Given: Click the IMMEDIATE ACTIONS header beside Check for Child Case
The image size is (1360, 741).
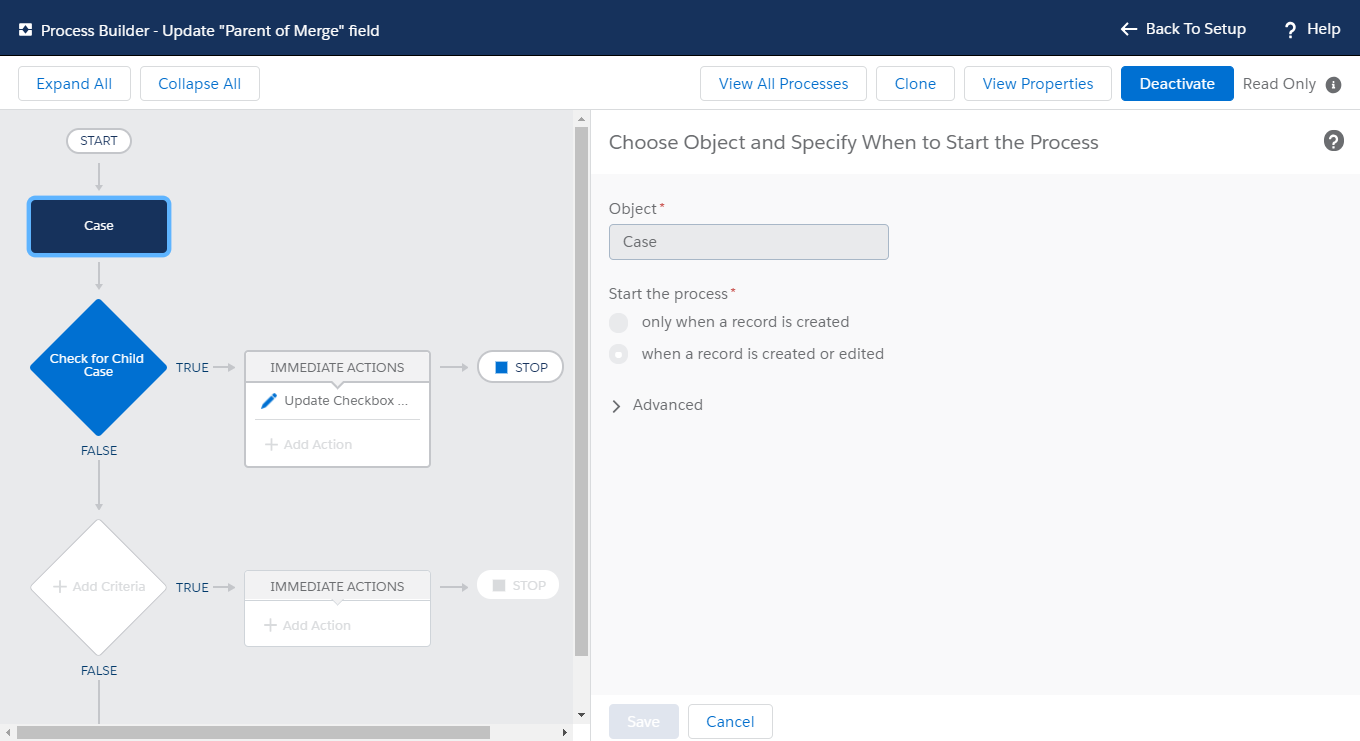Looking at the screenshot, I should pos(337,367).
